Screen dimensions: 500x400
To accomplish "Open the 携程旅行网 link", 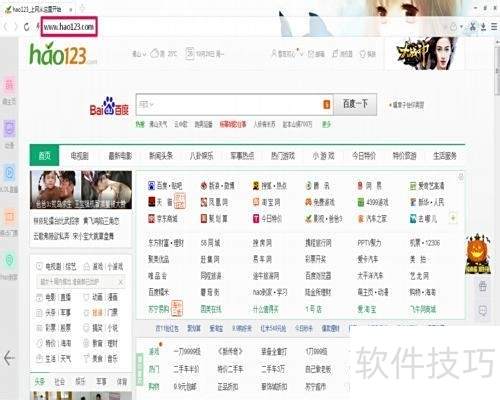I will point(318,243).
